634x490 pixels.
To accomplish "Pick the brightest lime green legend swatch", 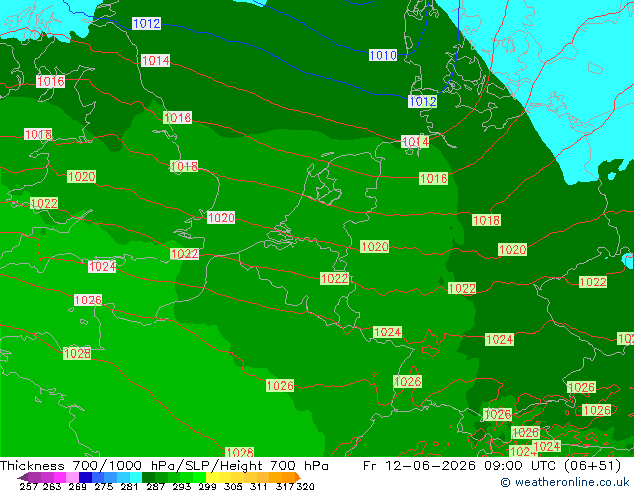I will [x=199, y=477].
